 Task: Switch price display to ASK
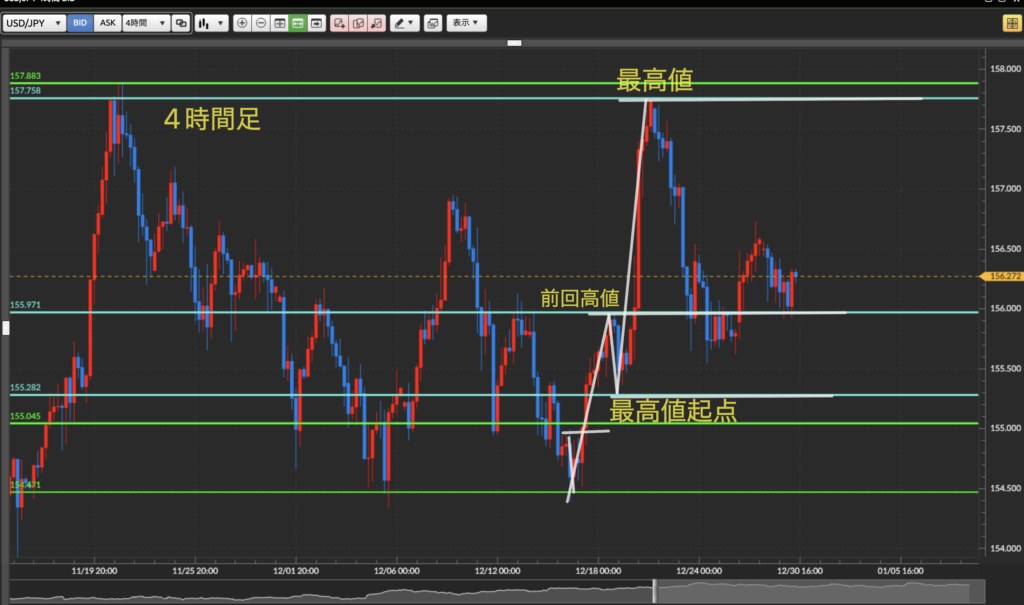click(107, 23)
